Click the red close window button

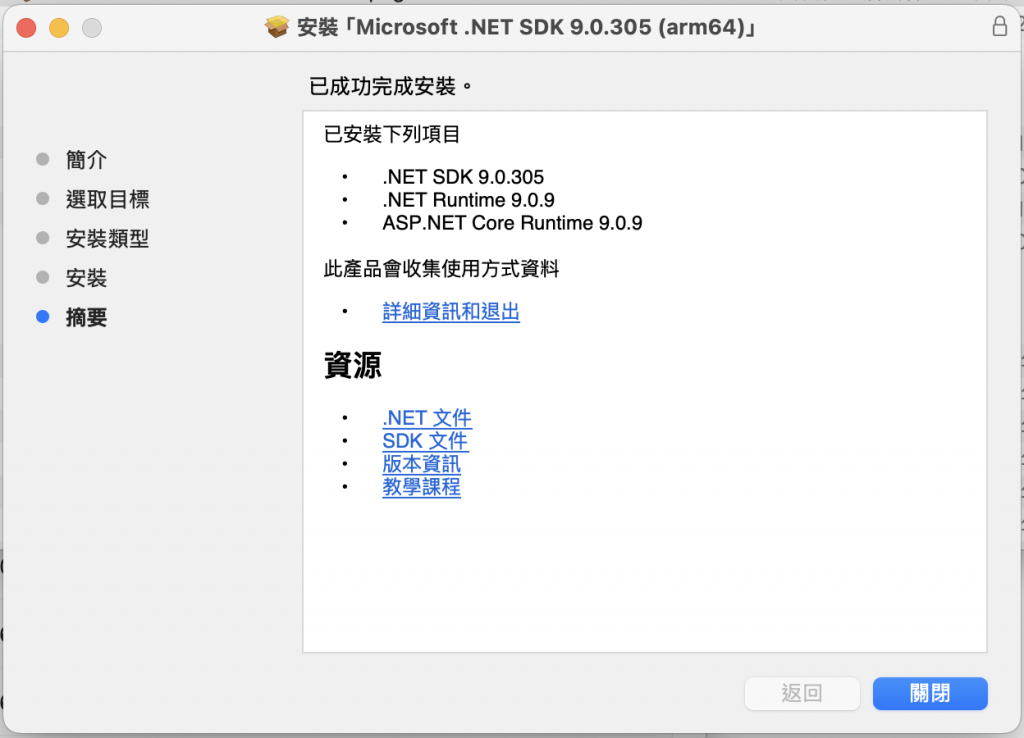pos(26,28)
